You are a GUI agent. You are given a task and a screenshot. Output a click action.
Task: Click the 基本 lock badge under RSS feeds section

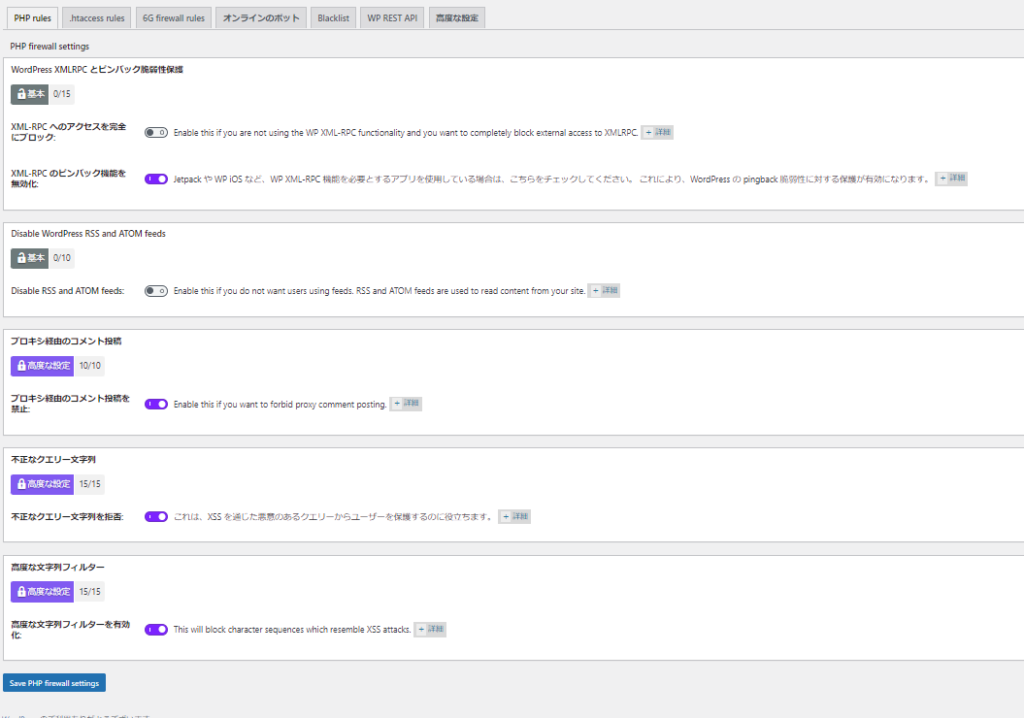[29, 258]
